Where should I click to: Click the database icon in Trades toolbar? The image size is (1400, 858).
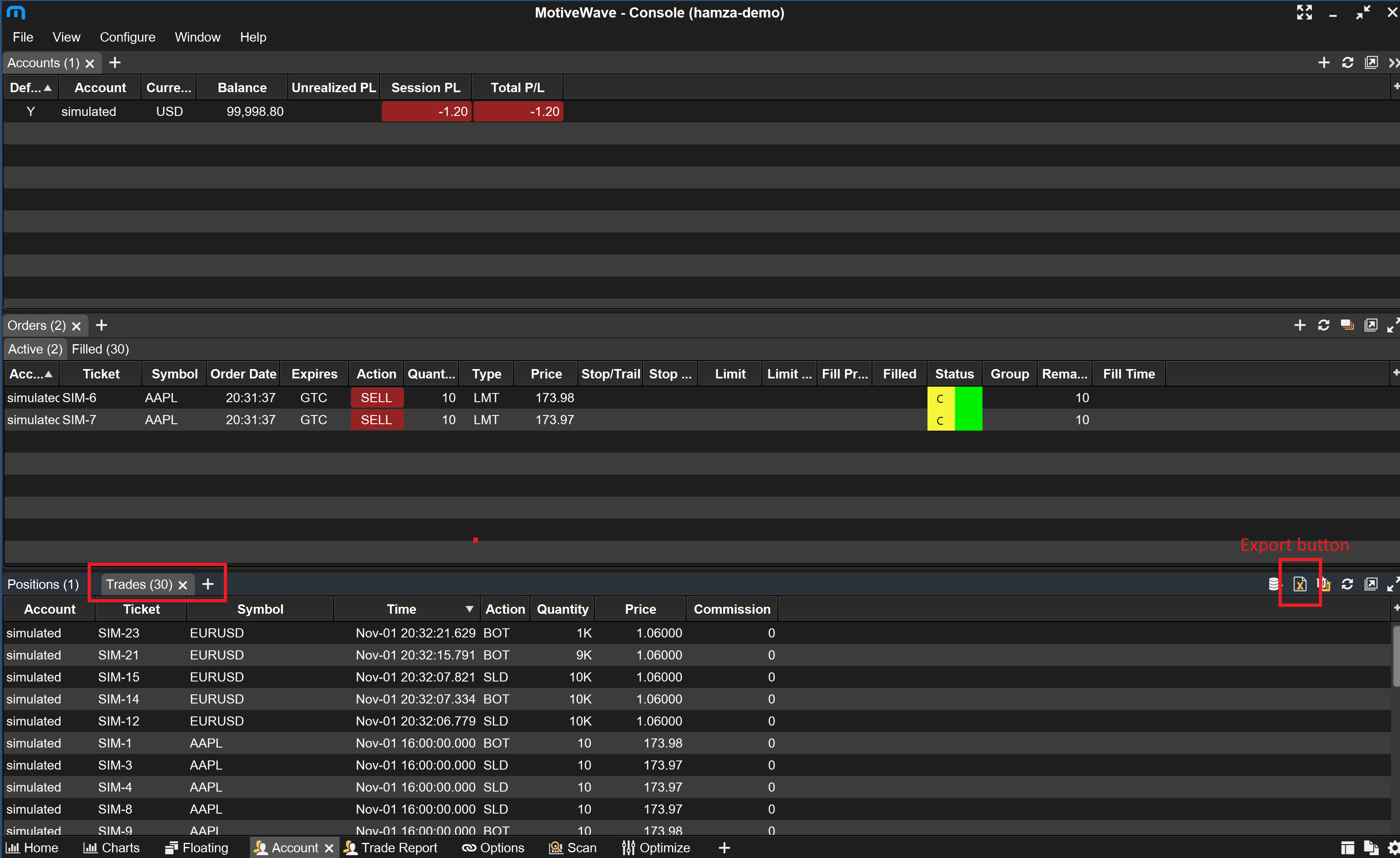[1273, 584]
